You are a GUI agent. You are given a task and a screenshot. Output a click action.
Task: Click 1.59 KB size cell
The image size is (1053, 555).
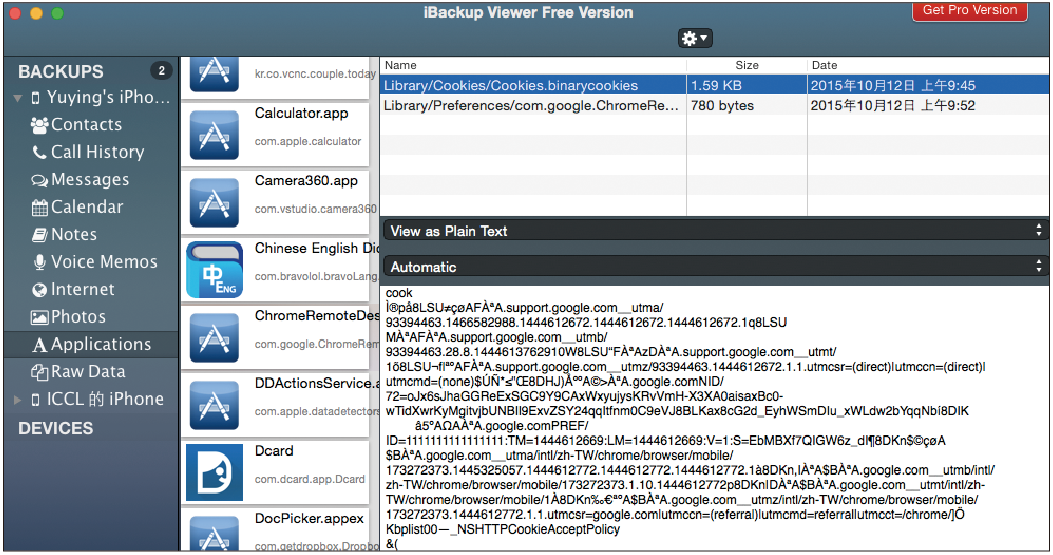pos(717,85)
